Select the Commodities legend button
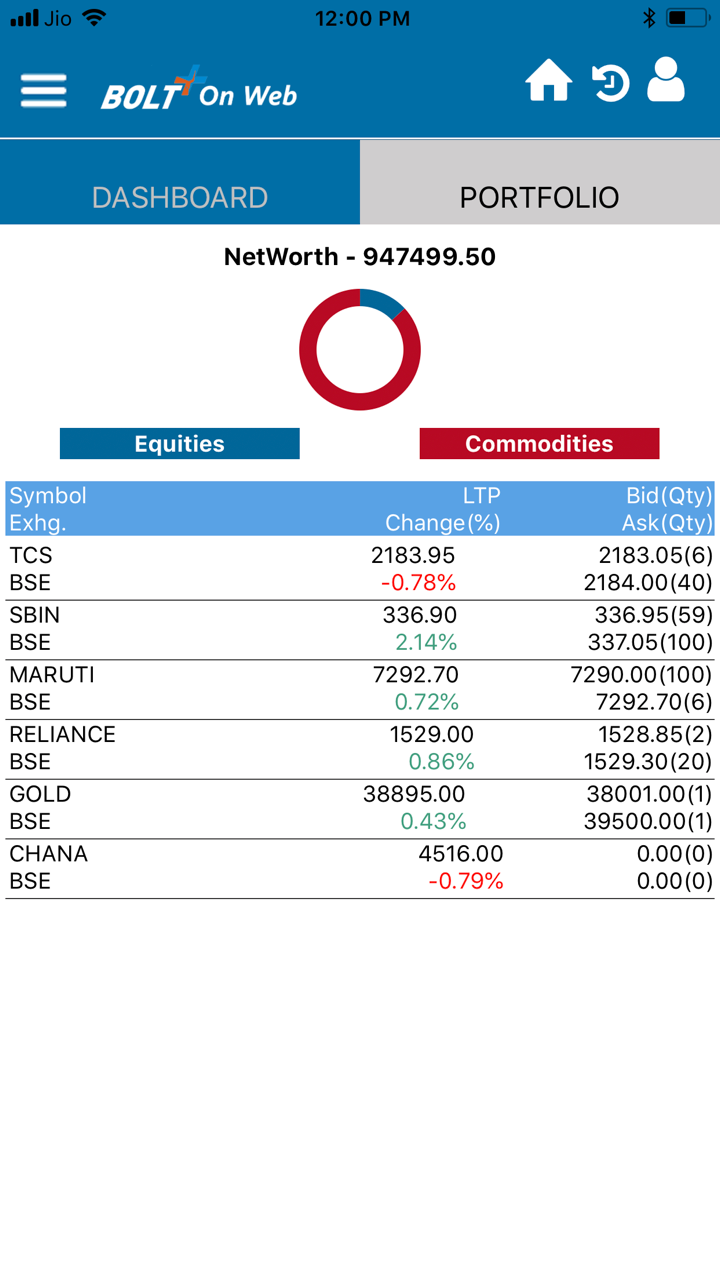Screen dimensions: 720x1280 539,444
